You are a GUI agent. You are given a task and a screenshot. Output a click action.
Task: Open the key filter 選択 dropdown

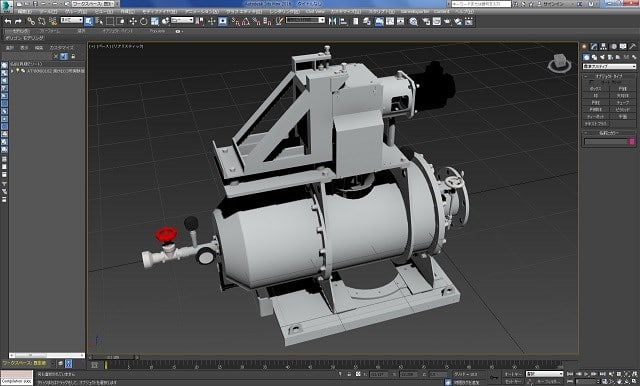[x=544, y=374]
